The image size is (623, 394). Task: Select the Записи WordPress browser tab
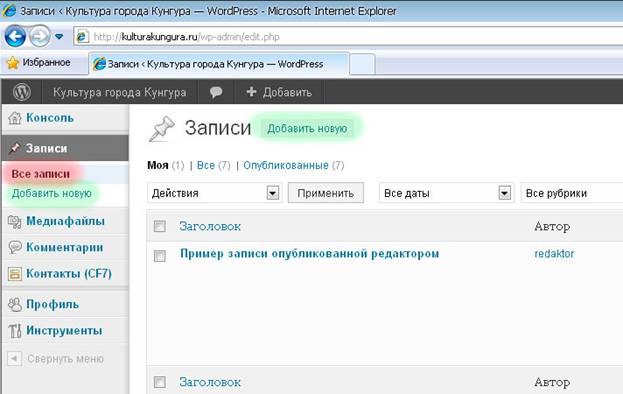[219, 64]
